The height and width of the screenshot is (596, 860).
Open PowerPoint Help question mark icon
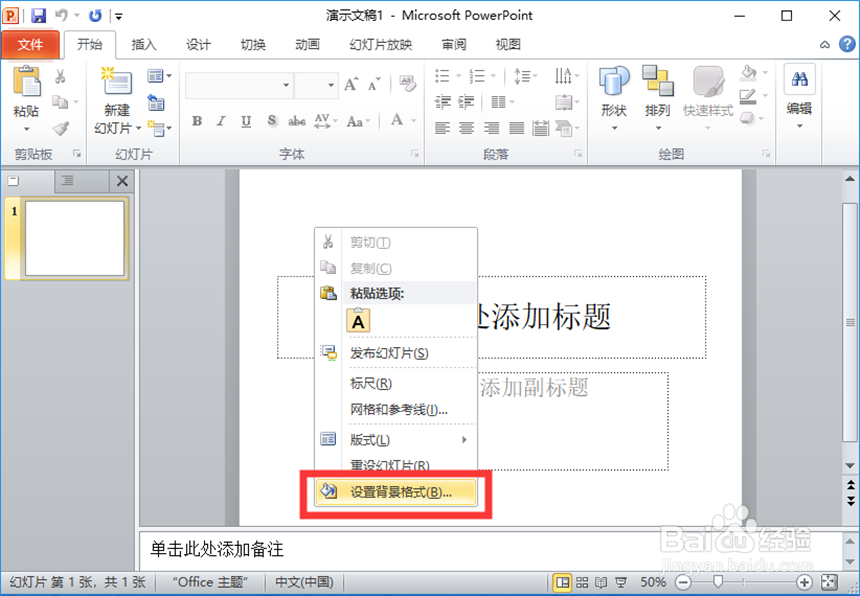tap(847, 44)
